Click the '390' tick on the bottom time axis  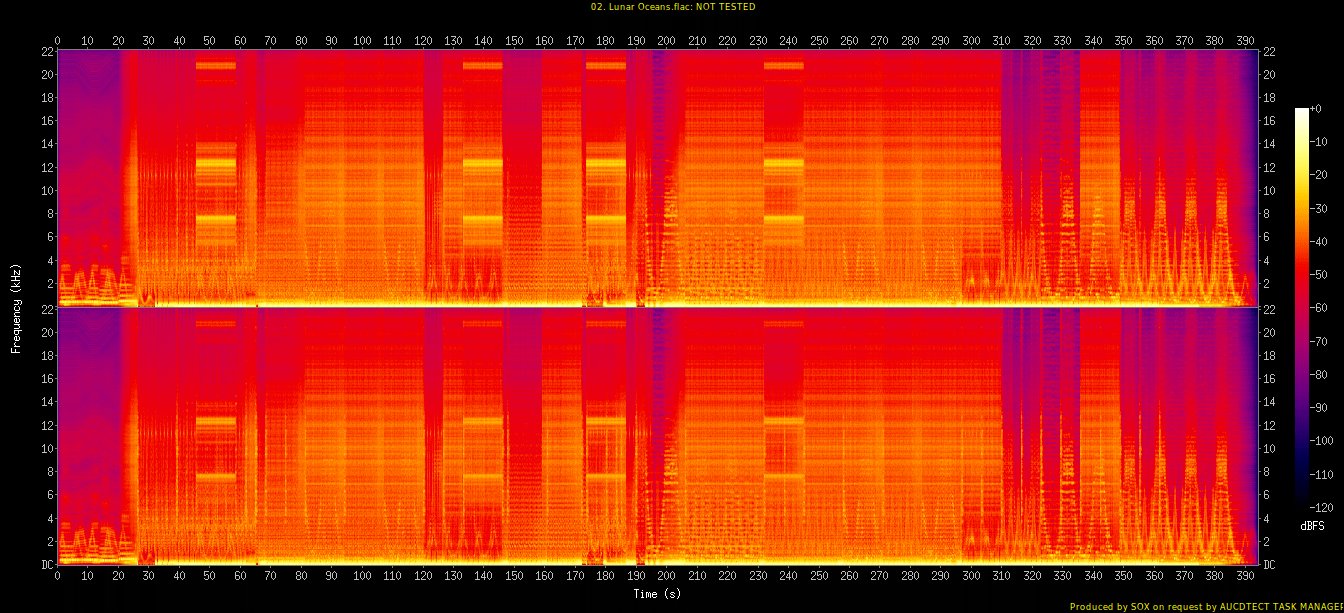click(1245, 577)
